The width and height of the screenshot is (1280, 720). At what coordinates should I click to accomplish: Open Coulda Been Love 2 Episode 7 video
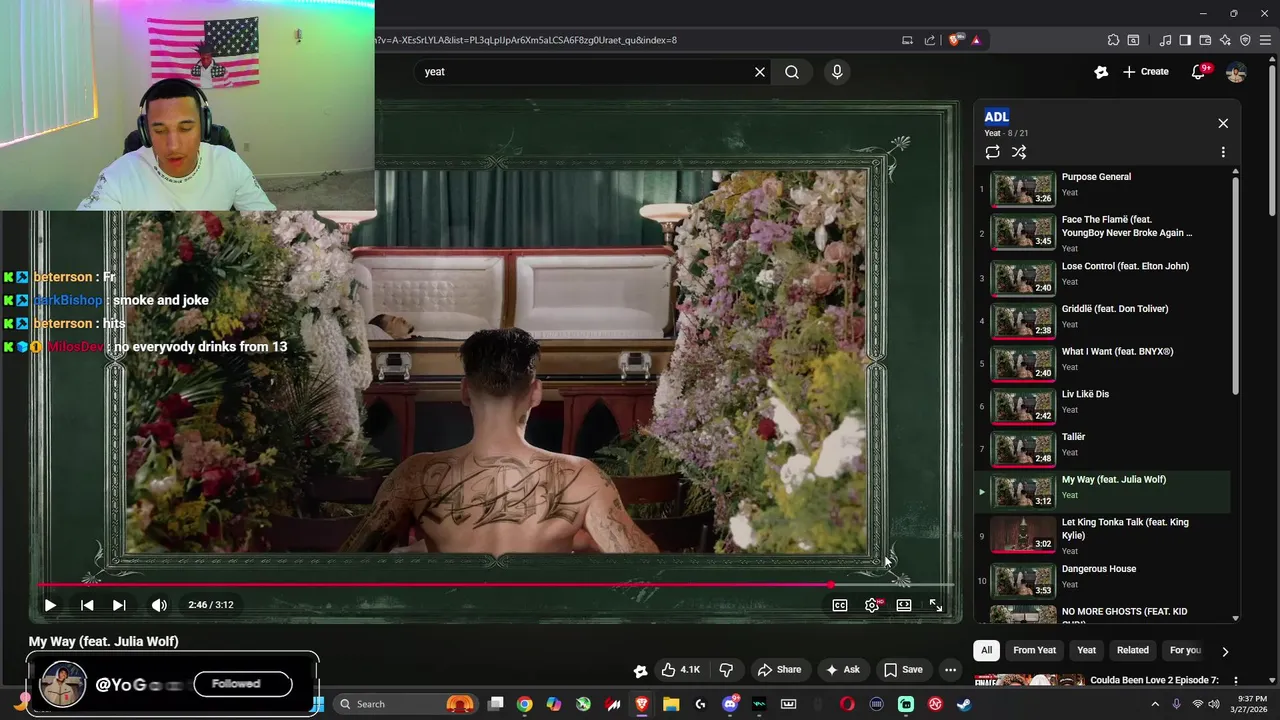1155,680
